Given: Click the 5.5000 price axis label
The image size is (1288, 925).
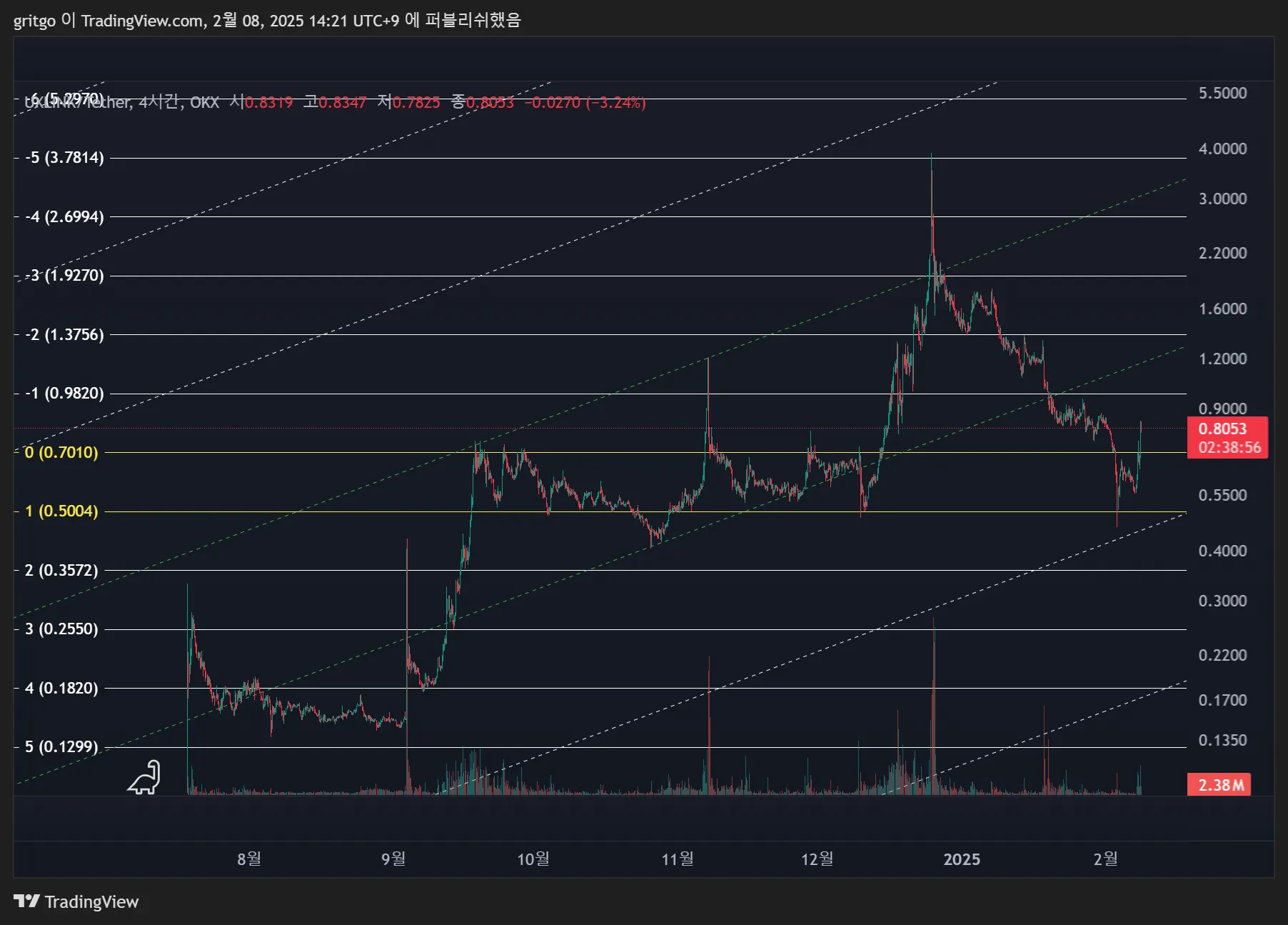Looking at the screenshot, I should click(x=1222, y=93).
